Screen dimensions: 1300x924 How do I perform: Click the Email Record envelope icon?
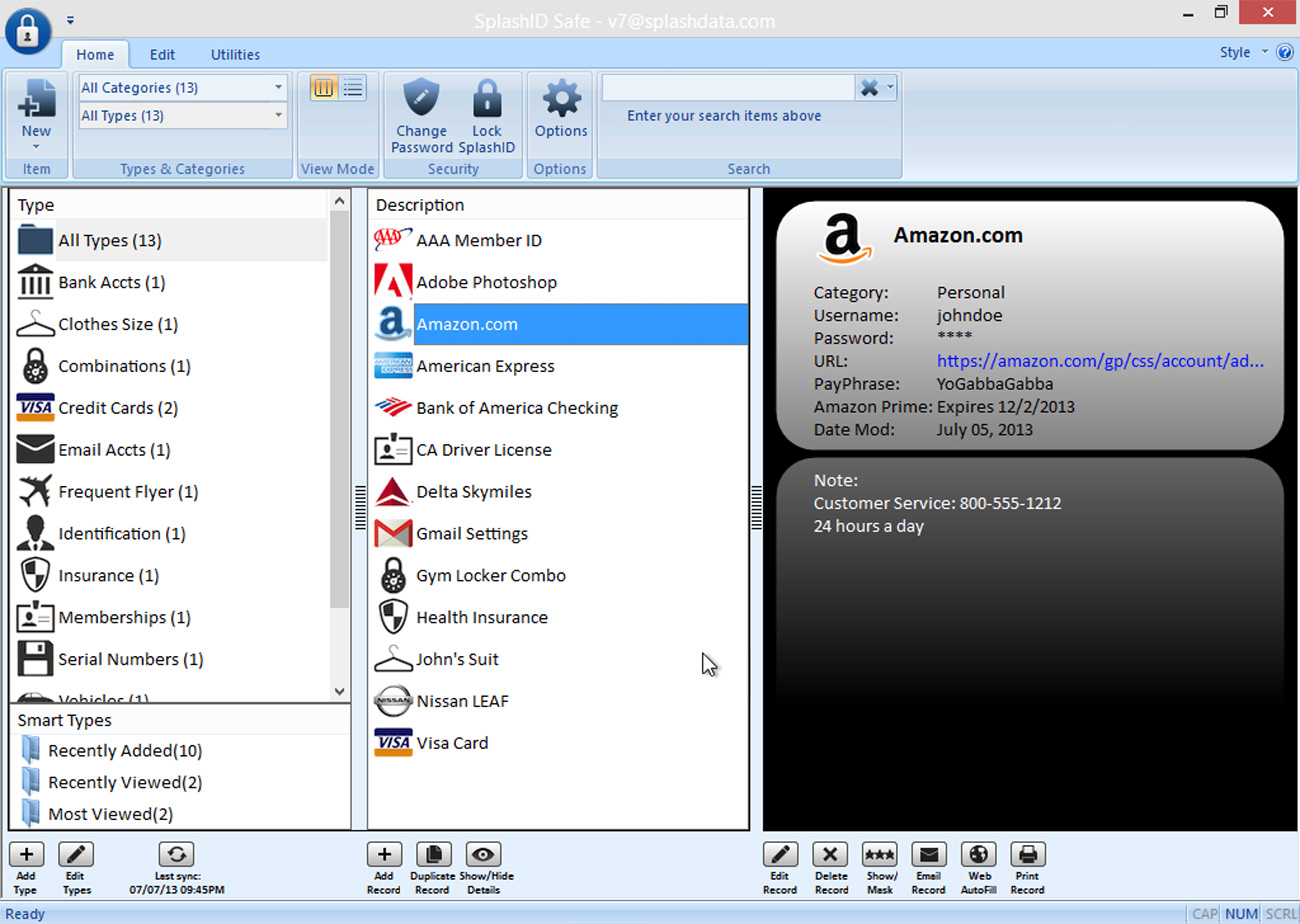click(x=929, y=854)
